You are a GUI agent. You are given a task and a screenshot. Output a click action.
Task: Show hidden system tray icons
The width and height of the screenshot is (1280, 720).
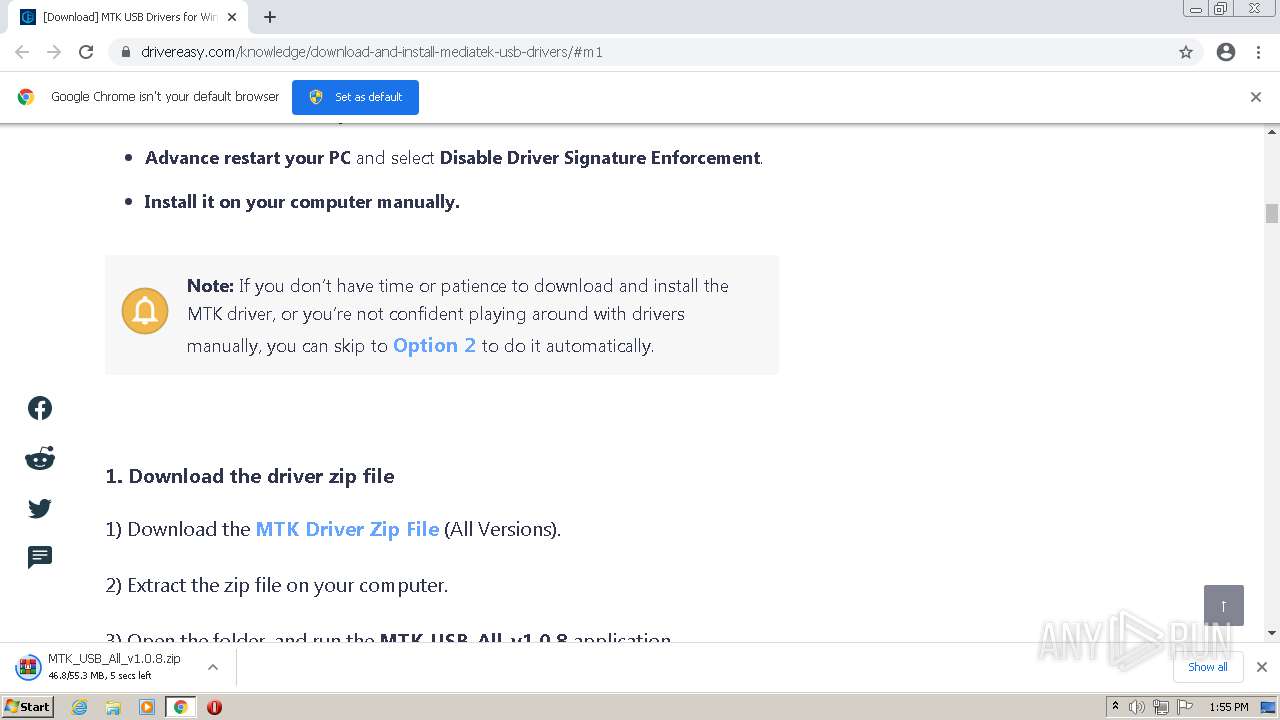click(x=1115, y=707)
